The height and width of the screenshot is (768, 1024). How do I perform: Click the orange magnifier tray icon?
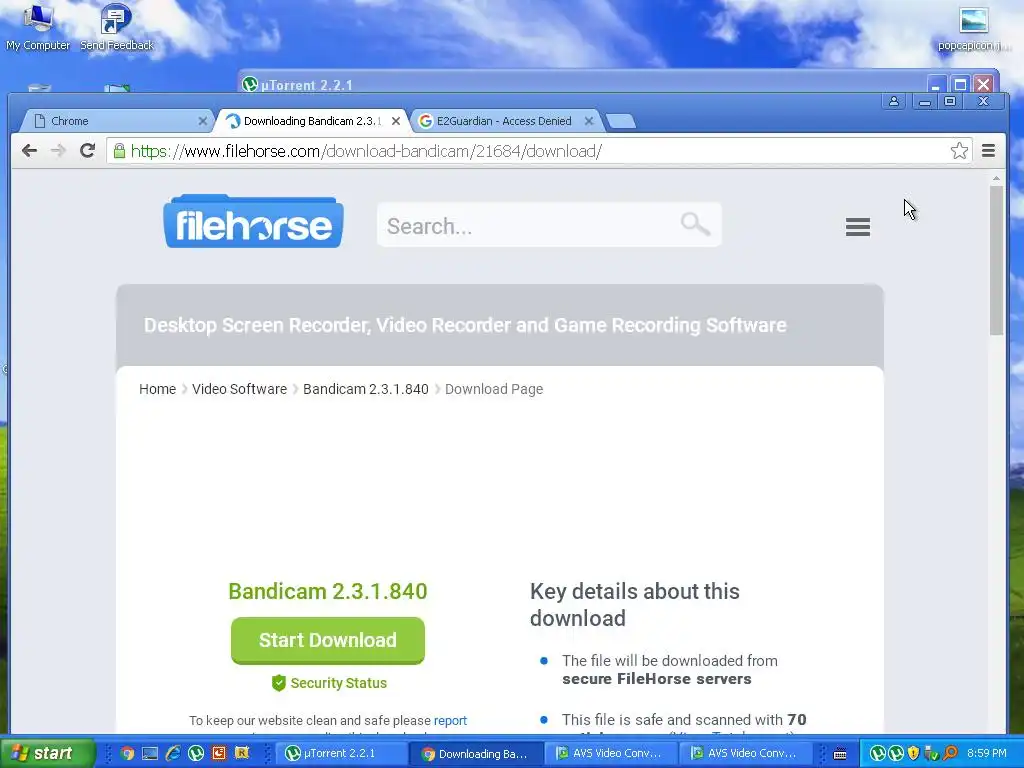[x=950, y=754]
